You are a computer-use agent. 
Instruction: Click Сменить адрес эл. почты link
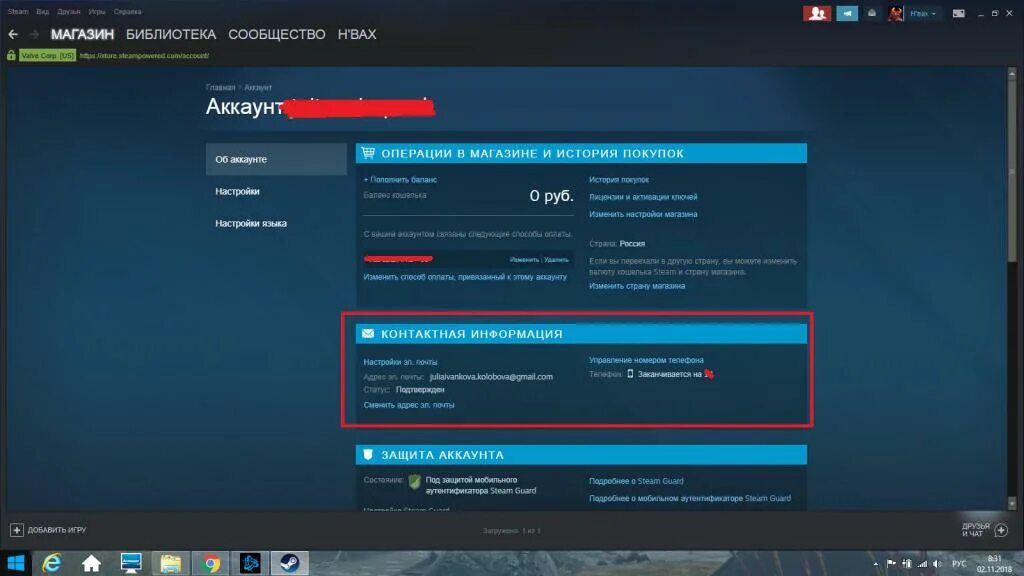409,405
